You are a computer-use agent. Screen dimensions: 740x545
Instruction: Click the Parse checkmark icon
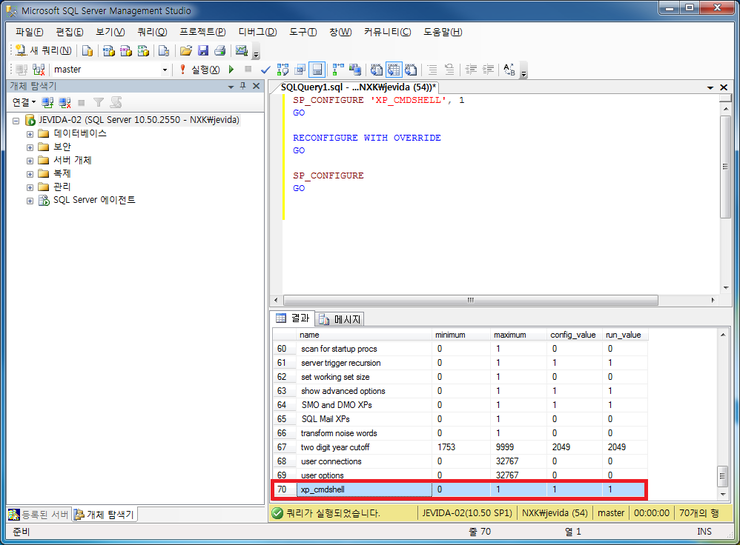click(265, 70)
